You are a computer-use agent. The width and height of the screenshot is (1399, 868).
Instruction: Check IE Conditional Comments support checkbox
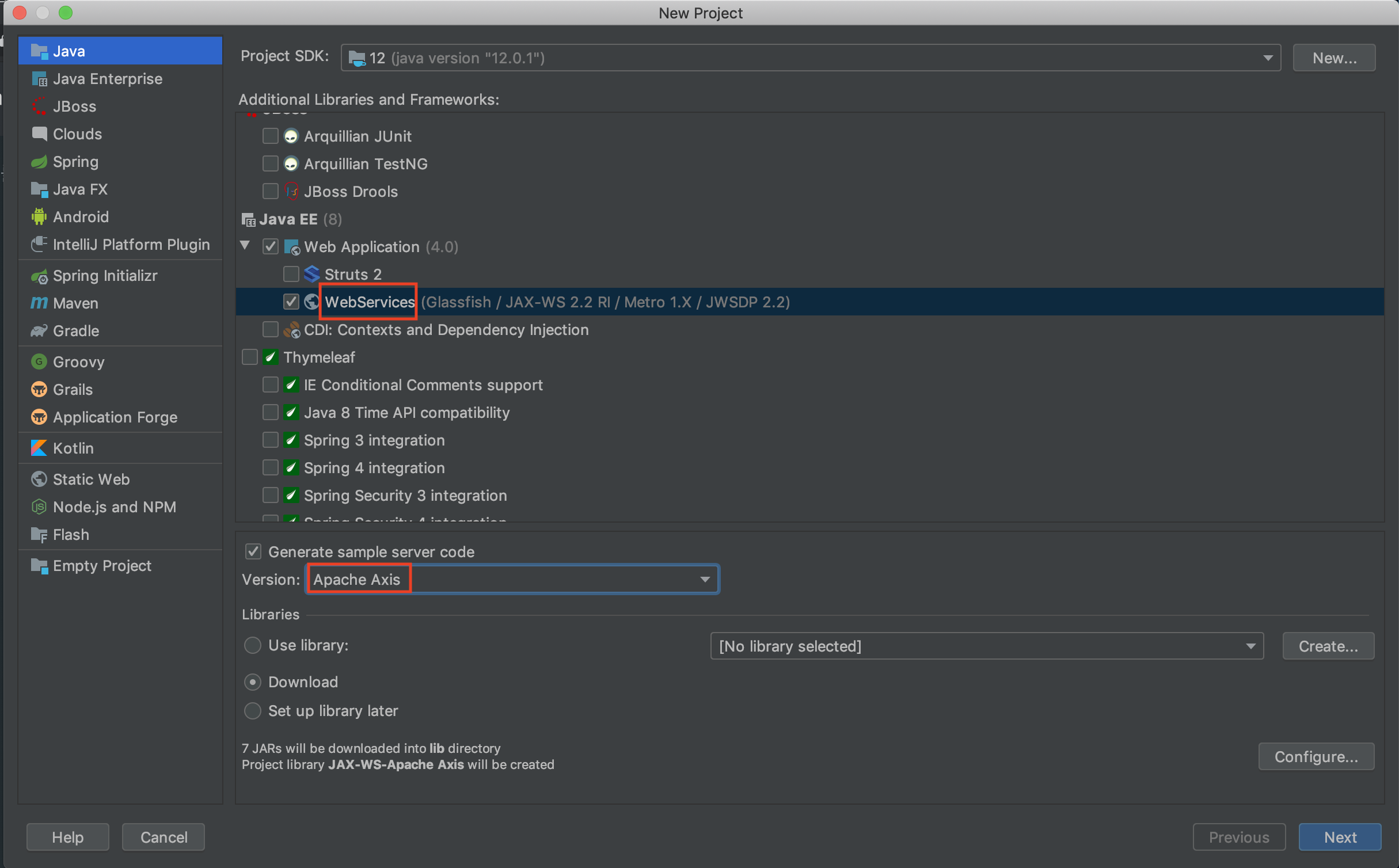271,385
